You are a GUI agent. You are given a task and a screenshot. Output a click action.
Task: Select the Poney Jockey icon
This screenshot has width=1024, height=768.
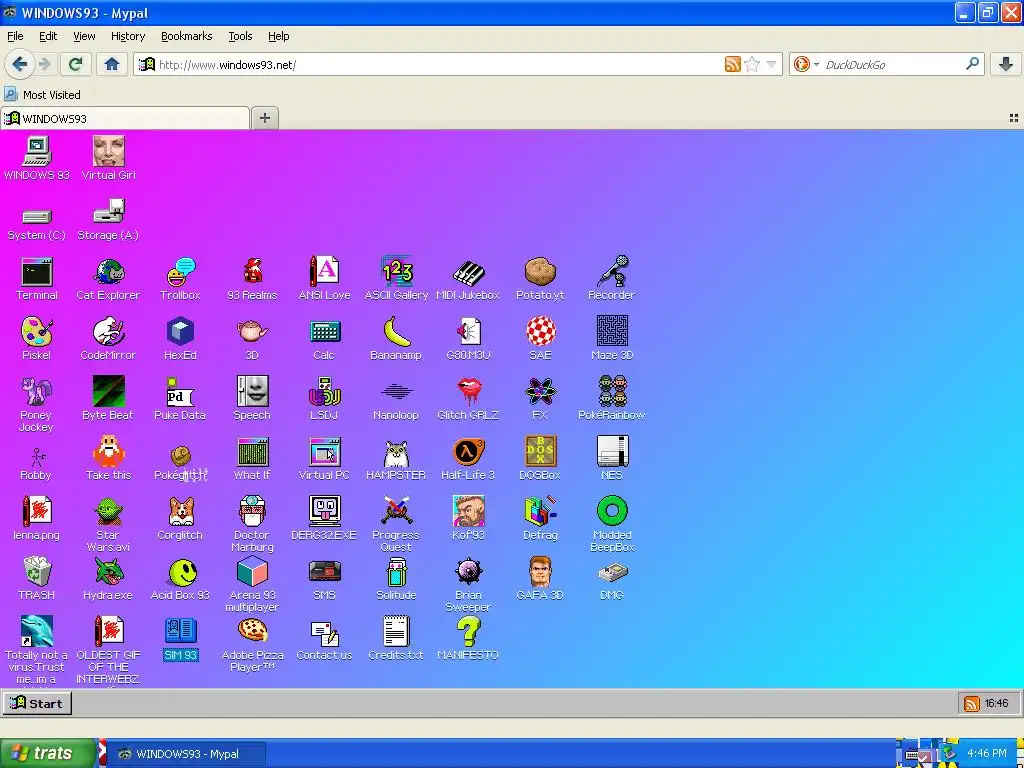(x=37, y=392)
